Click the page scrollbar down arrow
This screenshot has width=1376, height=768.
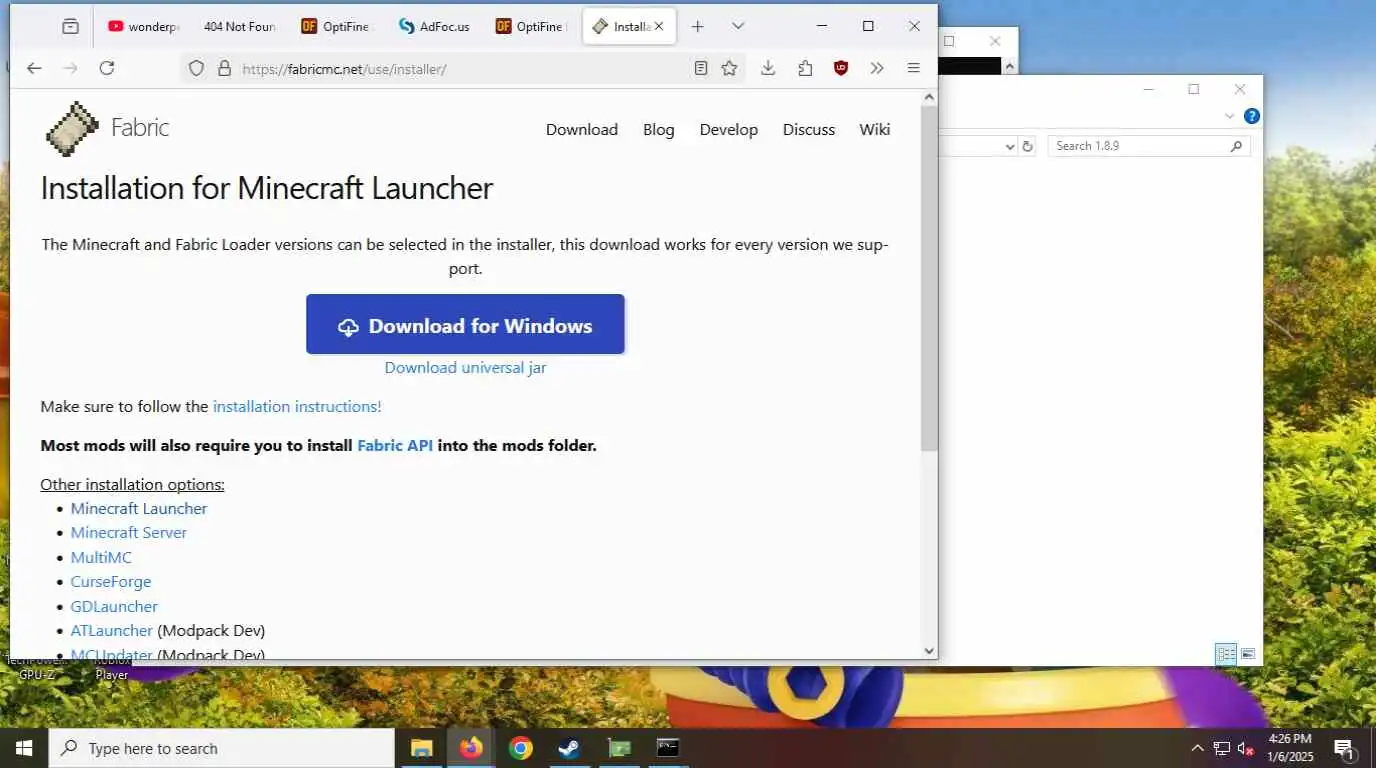[929, 651]
